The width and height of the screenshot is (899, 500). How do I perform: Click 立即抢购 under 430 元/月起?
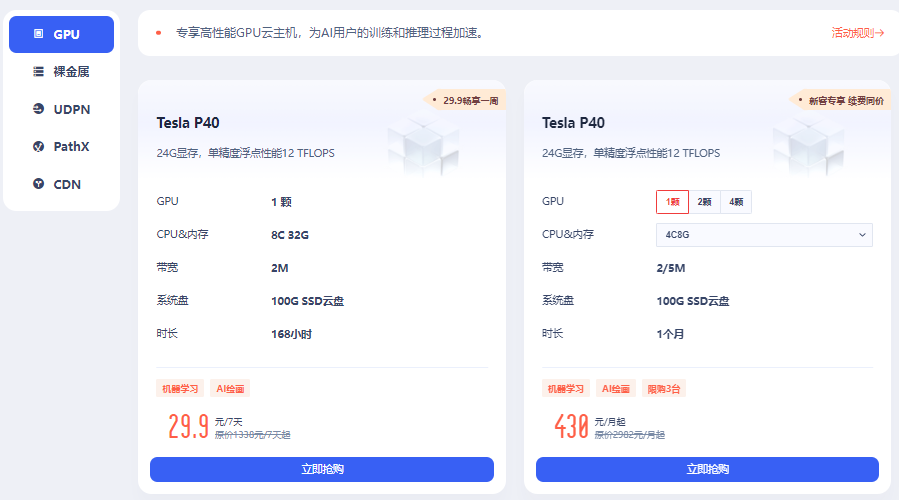(x=707, y=469)
